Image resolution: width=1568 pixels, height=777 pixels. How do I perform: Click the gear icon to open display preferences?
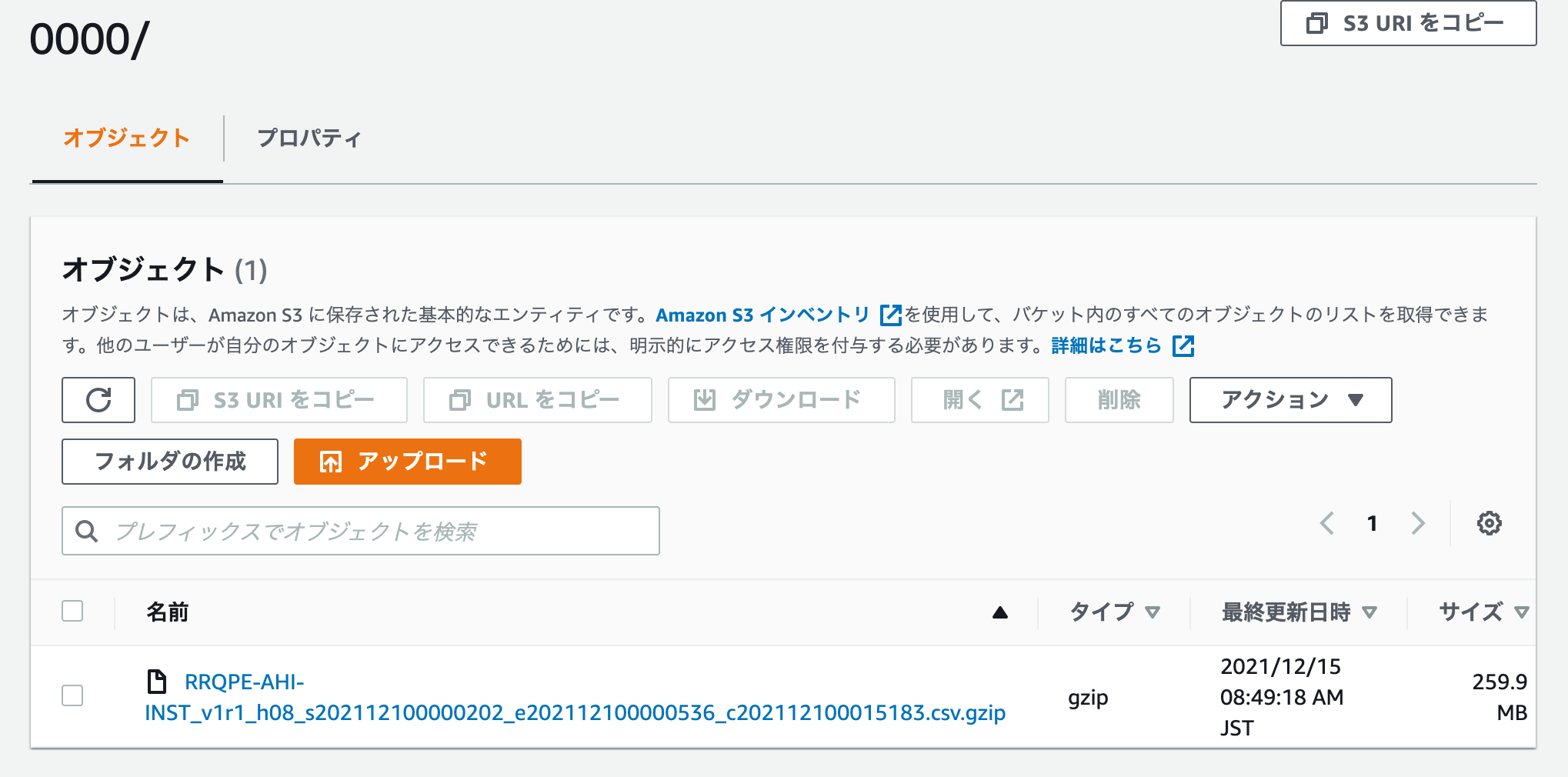(x=1490, y=524)
